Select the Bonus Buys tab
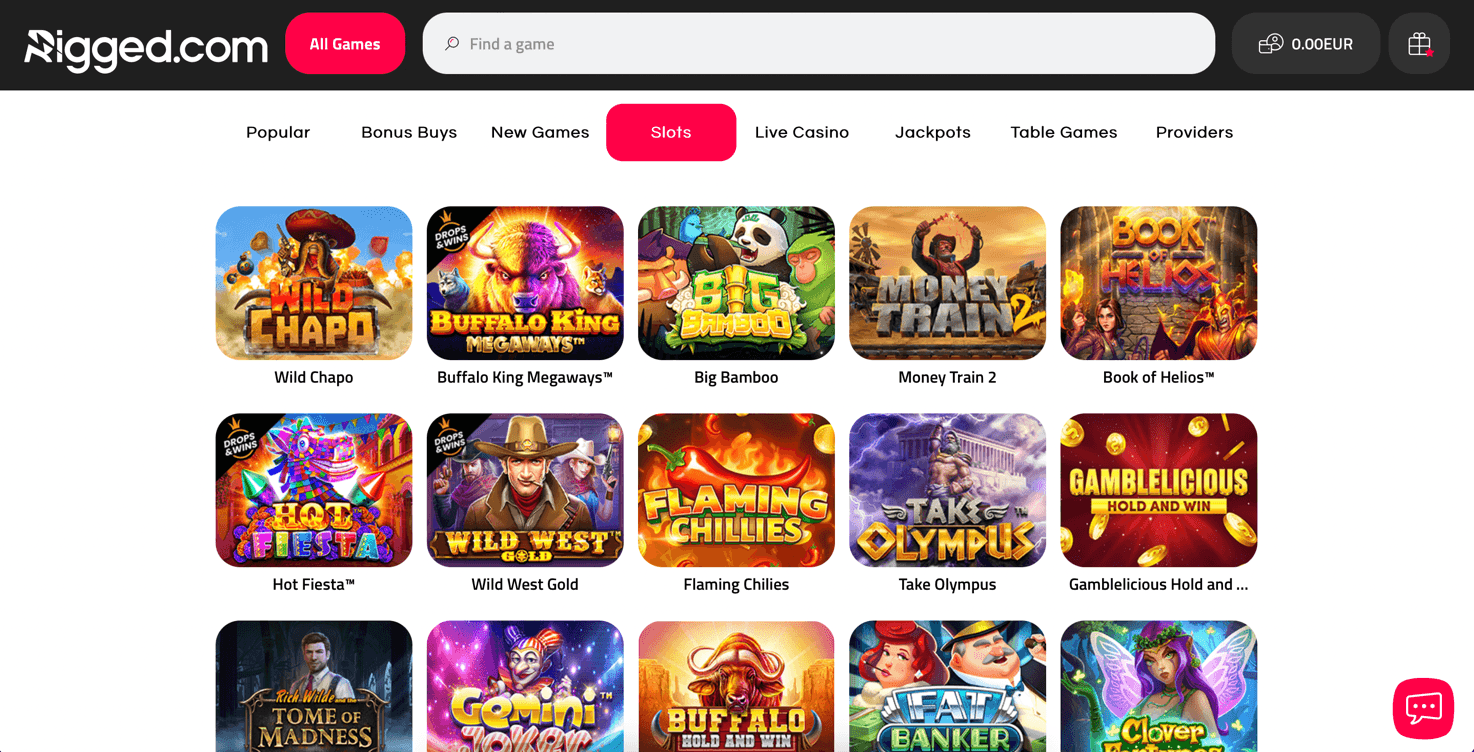This screenshot has width=1474, height=752. (409, 132)
